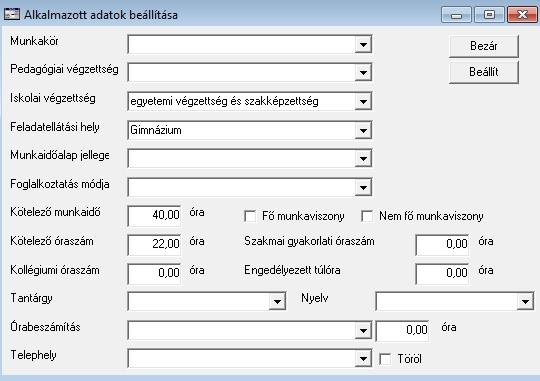This screenshot has width=540, height=381.
Task: Open the Iskolai végzettség dropdown
Action: (363, 102)
